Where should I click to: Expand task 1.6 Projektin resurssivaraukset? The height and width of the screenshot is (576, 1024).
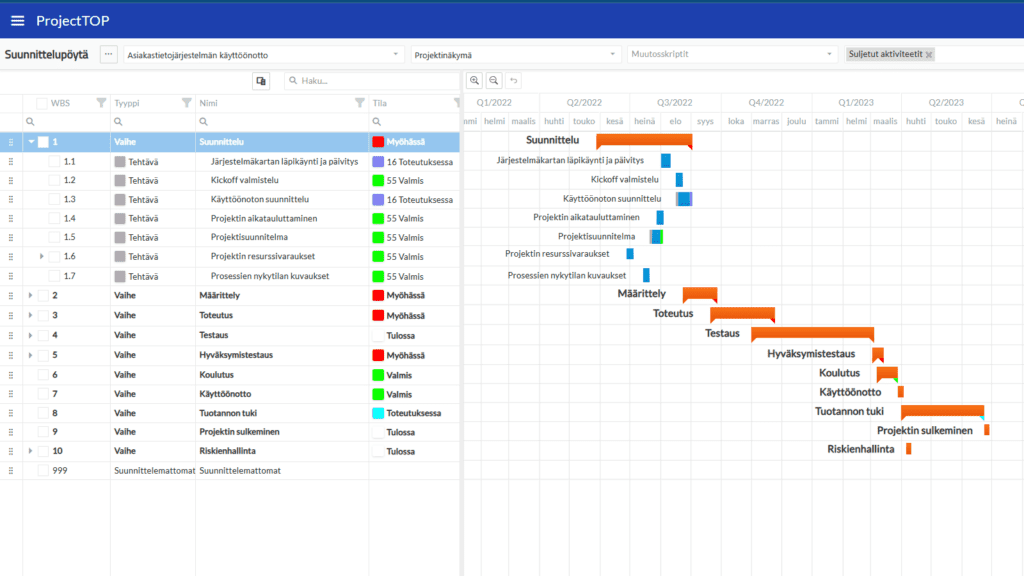[42, 257]
